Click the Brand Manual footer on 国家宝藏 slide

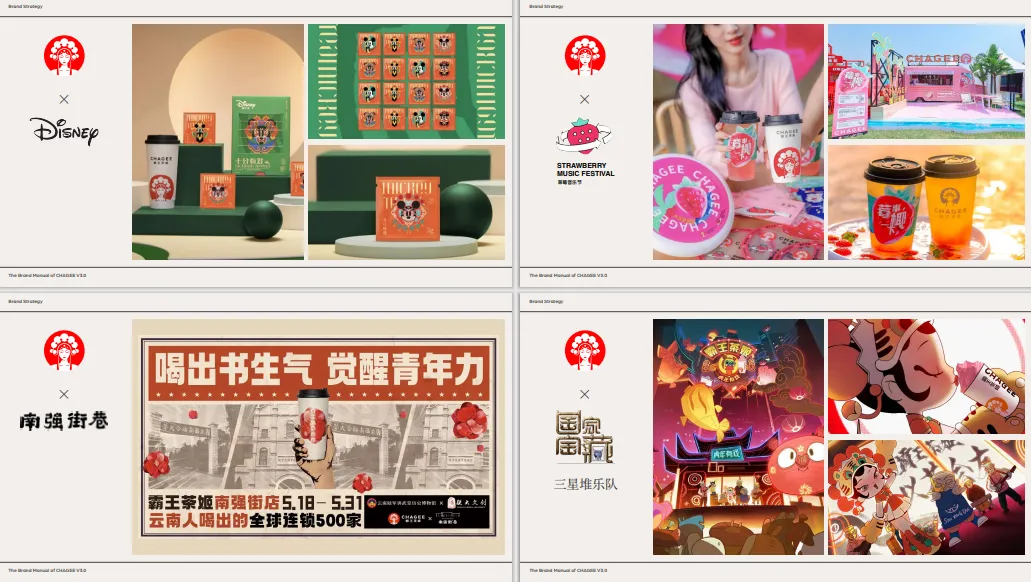568,570
